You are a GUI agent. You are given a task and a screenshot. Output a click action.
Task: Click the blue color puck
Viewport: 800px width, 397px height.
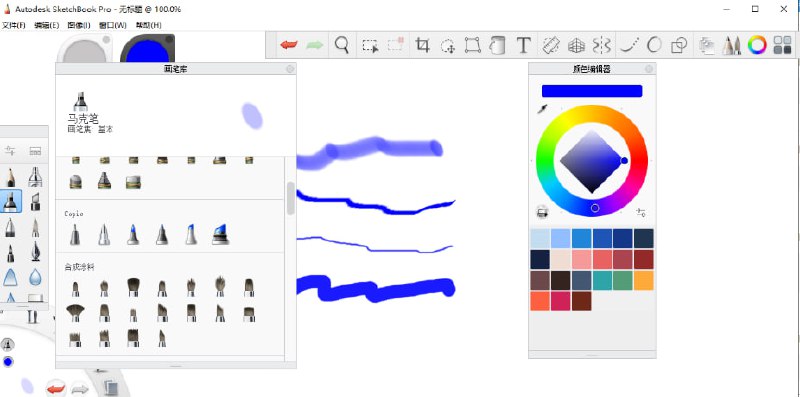(x=147, y=49)
